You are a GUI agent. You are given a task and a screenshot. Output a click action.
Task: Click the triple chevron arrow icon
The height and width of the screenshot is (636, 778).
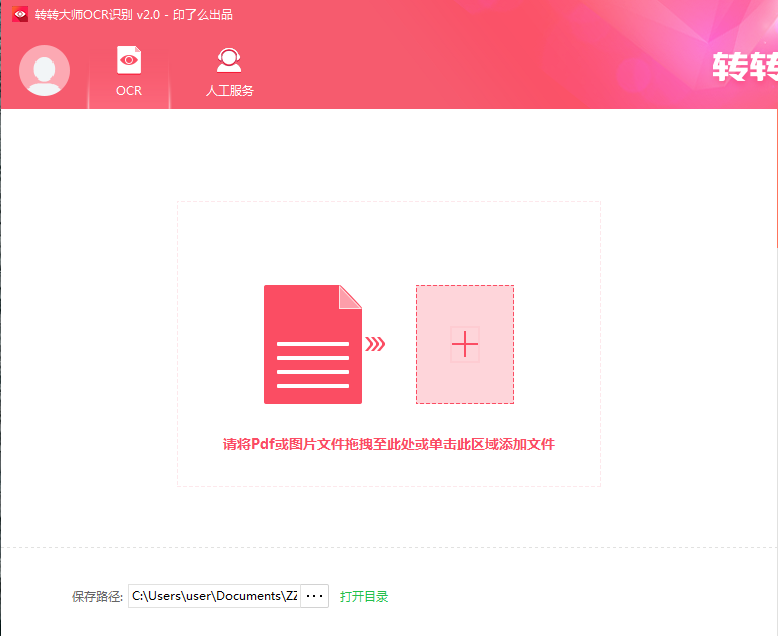tap(375, 344)
